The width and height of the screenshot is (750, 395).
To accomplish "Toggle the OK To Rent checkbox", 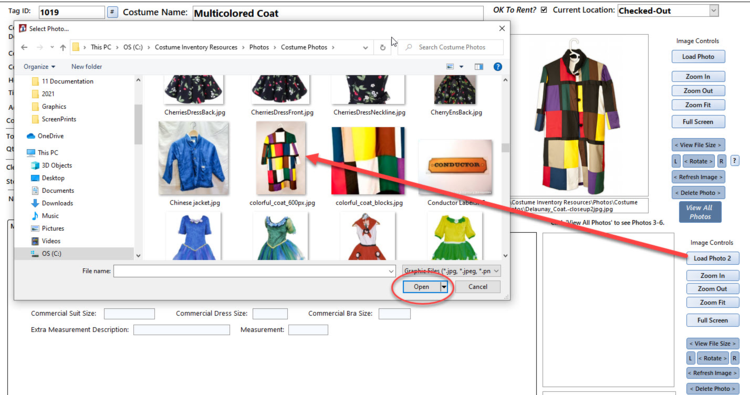I will pos(544,10).
